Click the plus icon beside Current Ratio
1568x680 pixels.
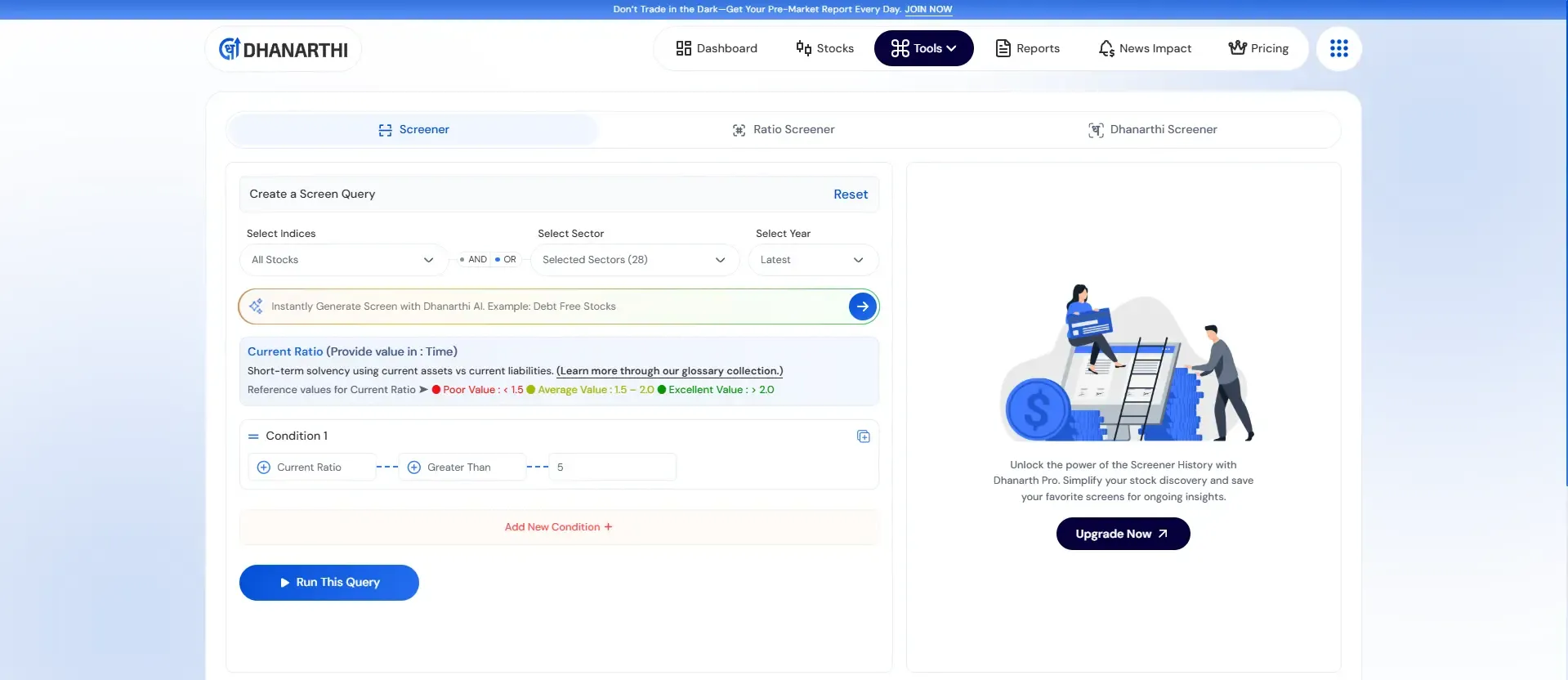264,467
